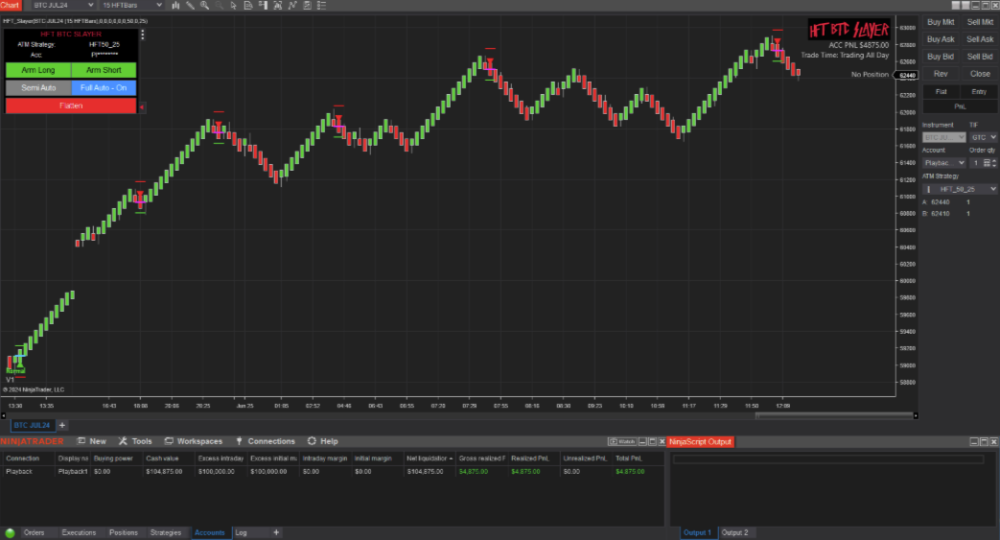The image size is (1000, 540).
Task: Open the Account Playback dropdown
Action: [x=945, y=163]
